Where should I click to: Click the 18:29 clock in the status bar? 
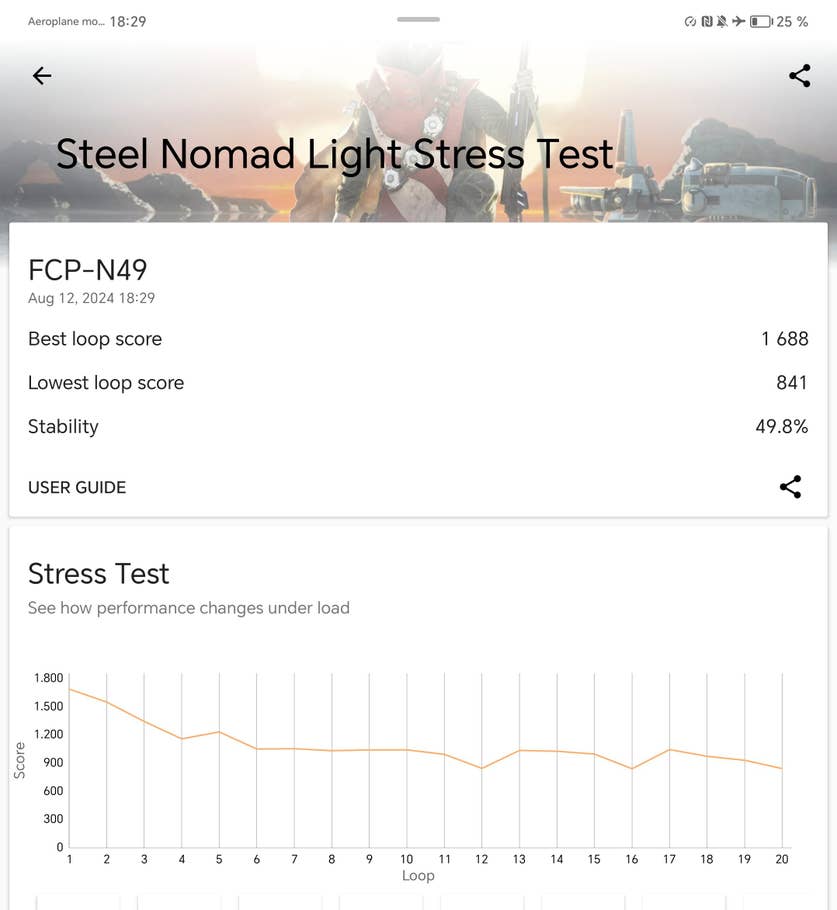tap(127, 21)
